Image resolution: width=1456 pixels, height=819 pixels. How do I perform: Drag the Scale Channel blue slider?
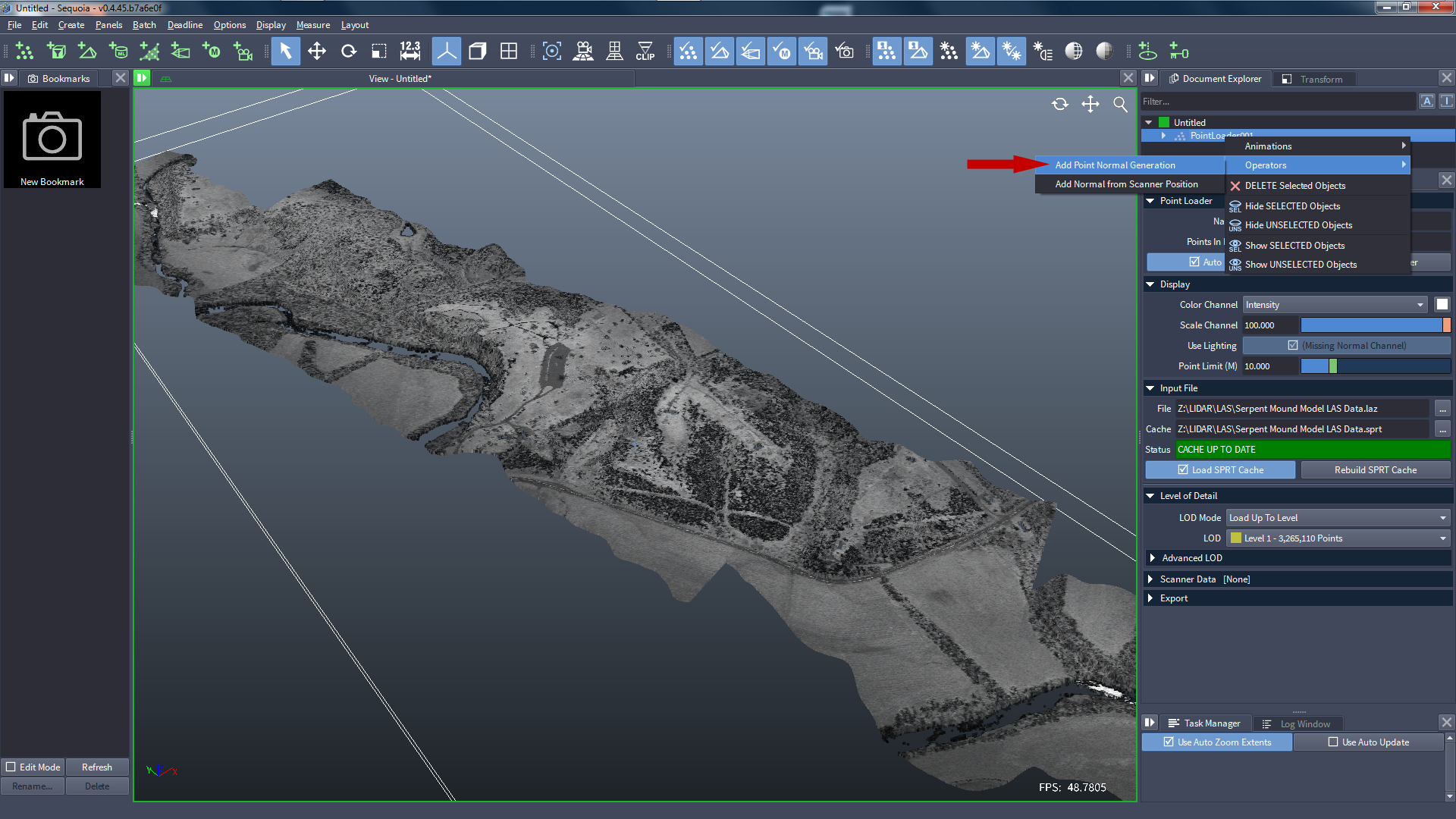click(1370, 325)
